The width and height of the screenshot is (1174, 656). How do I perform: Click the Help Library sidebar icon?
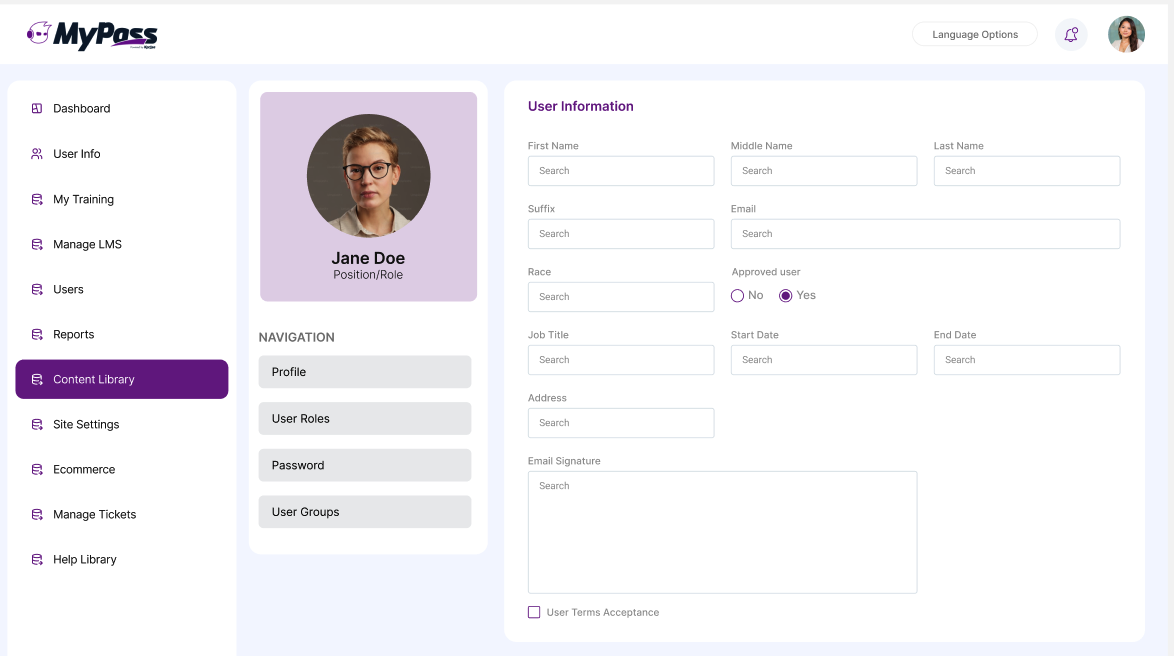point(37,559)
